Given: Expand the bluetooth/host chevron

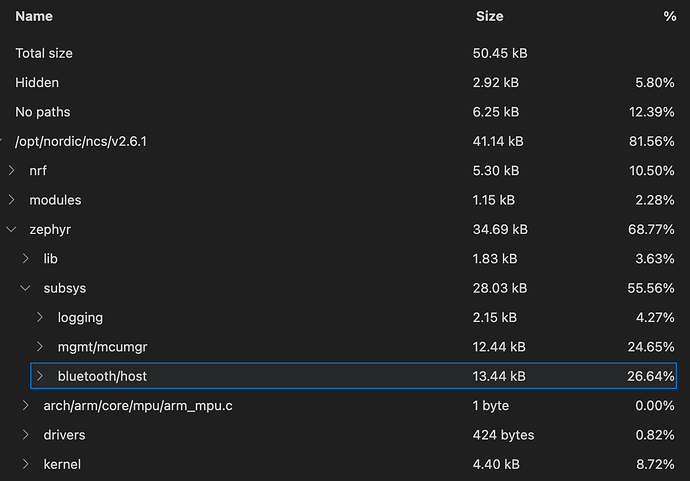Looking at the screenshot, I should point(40,376).
